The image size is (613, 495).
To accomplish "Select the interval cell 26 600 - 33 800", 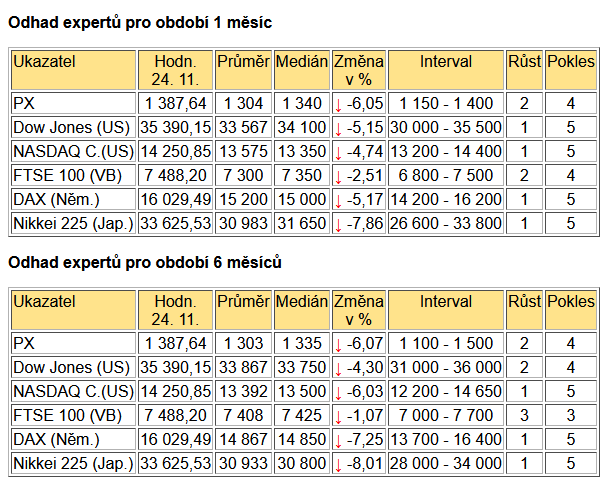I will 446,224.
